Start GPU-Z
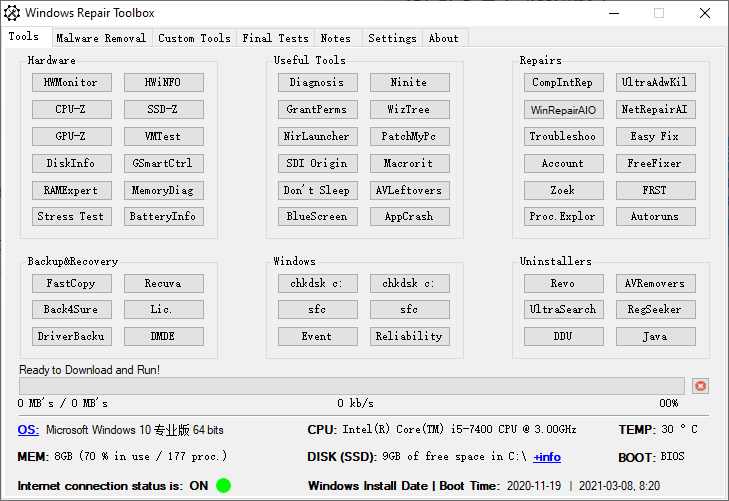This screenshot has height=501, width=729. point(72,136)
